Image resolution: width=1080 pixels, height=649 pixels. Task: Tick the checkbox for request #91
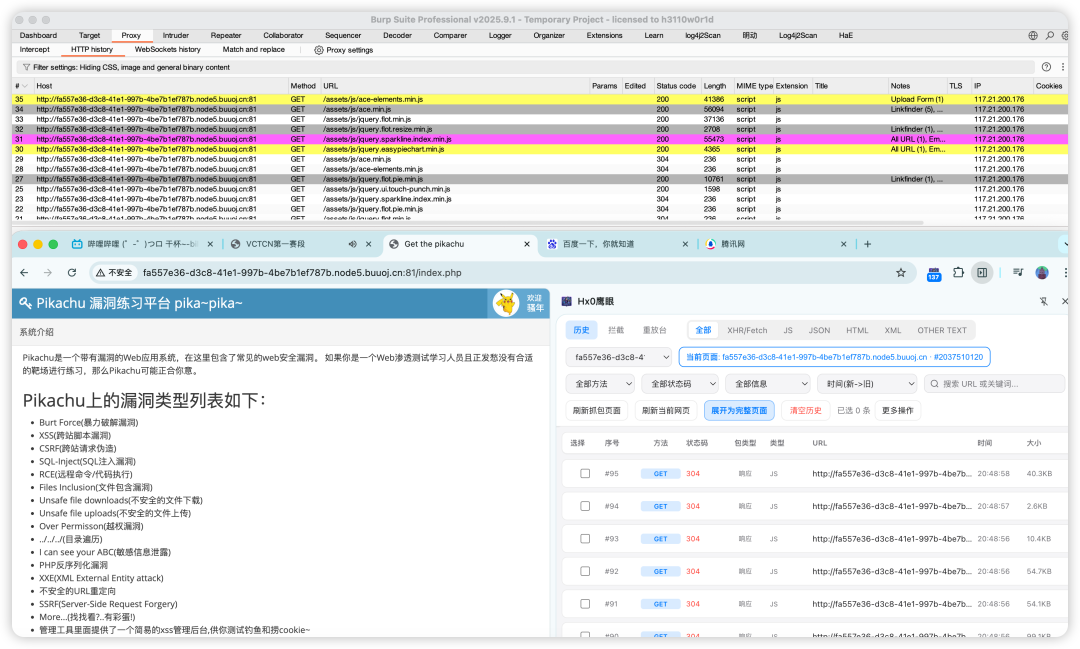(x=585, y=604)
